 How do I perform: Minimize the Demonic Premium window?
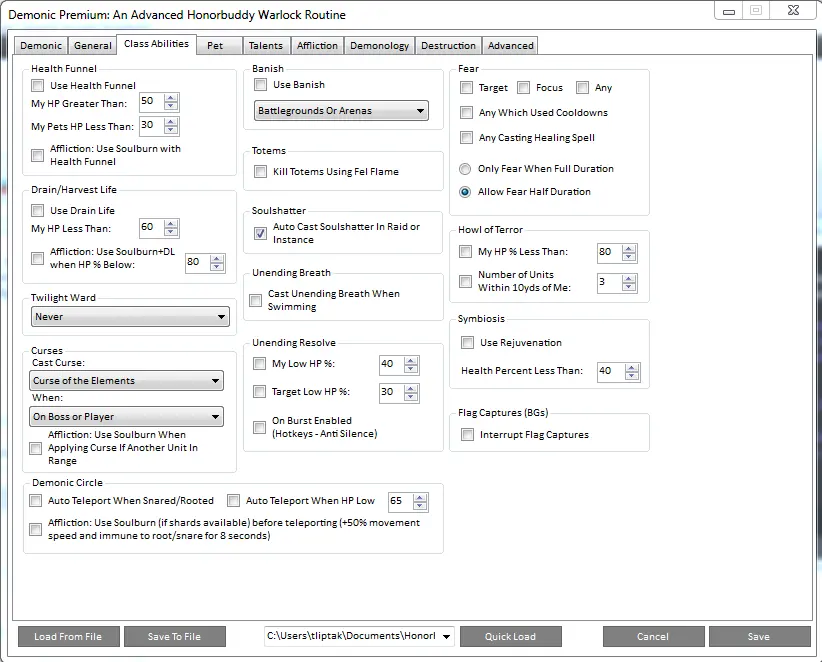click(x=729, y=11)
